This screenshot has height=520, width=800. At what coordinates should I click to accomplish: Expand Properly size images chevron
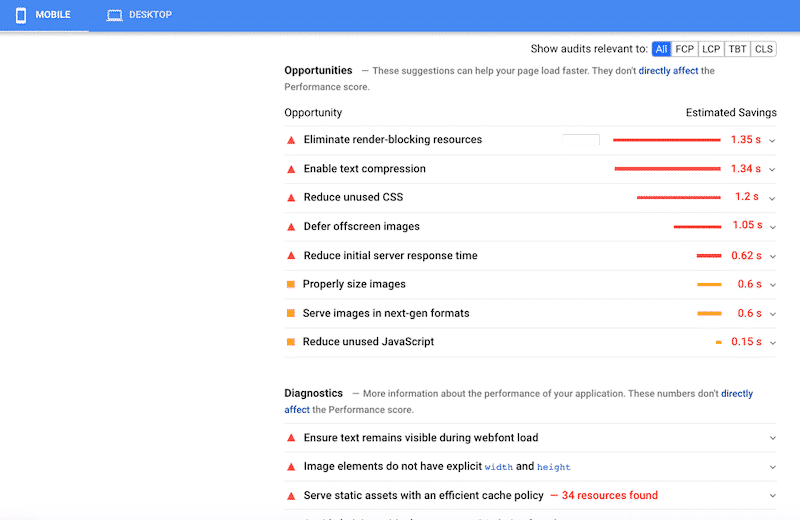[773, 285]
